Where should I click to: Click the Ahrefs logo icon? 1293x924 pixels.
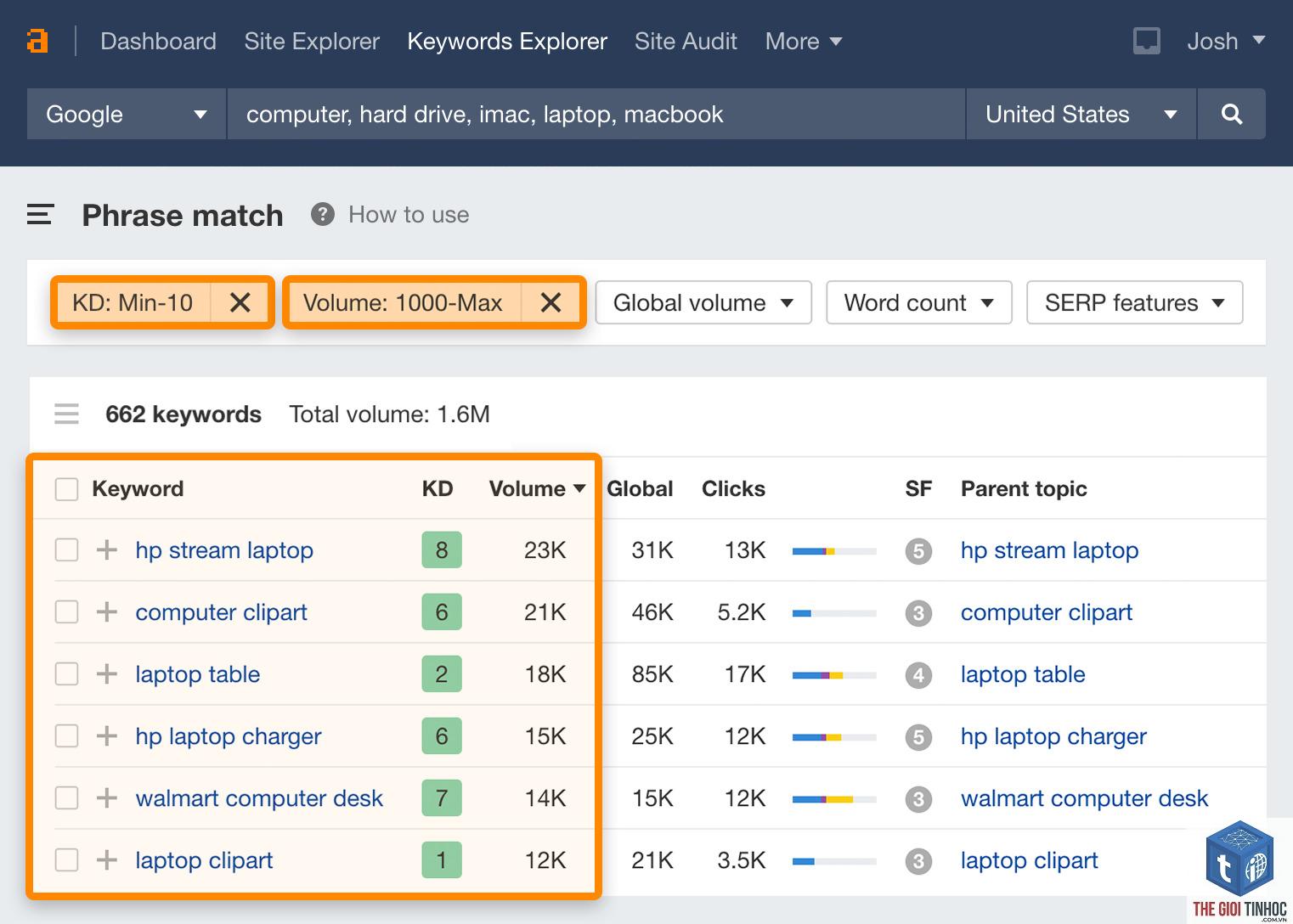(37, 41)
